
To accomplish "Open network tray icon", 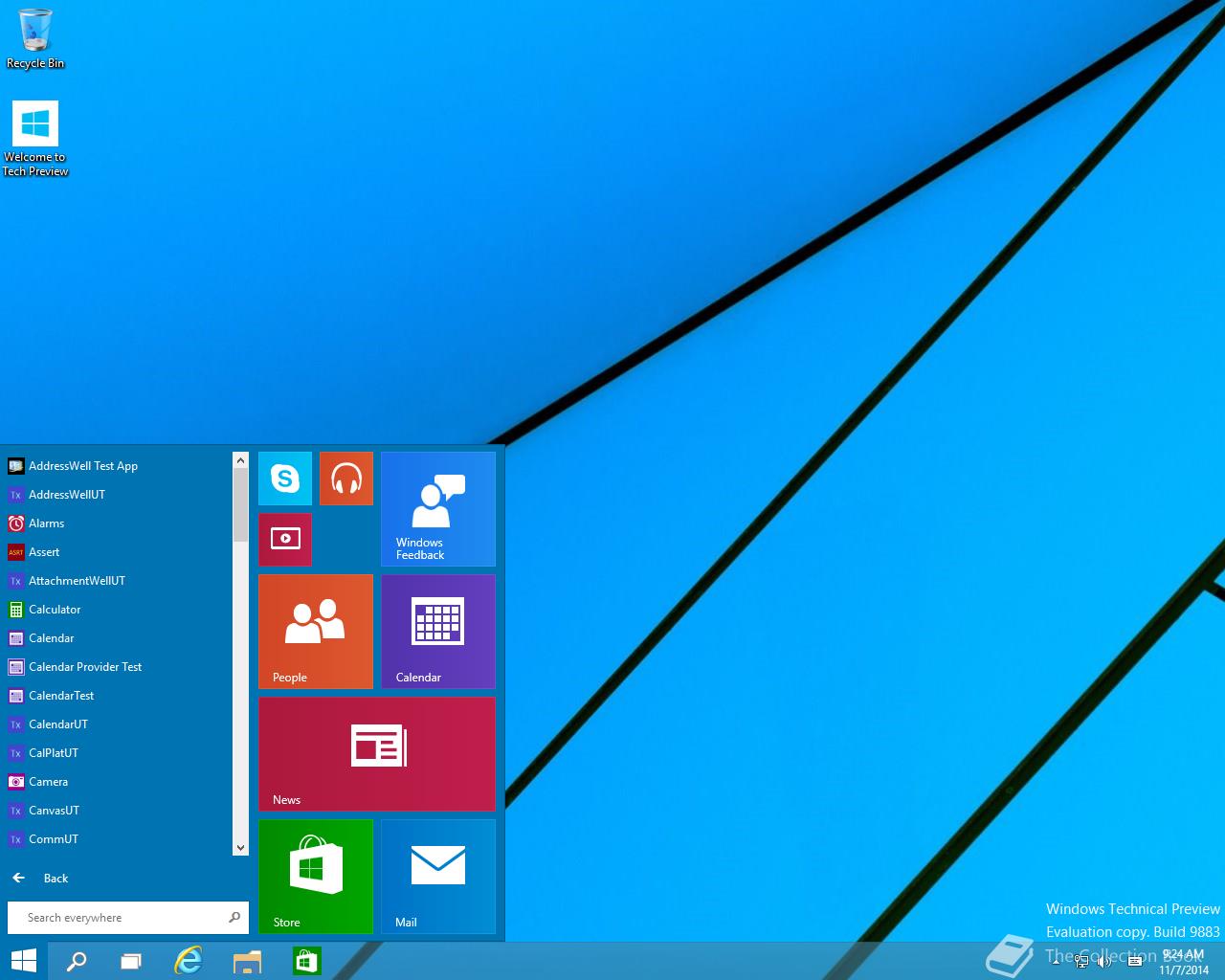I will (1081, 961).
